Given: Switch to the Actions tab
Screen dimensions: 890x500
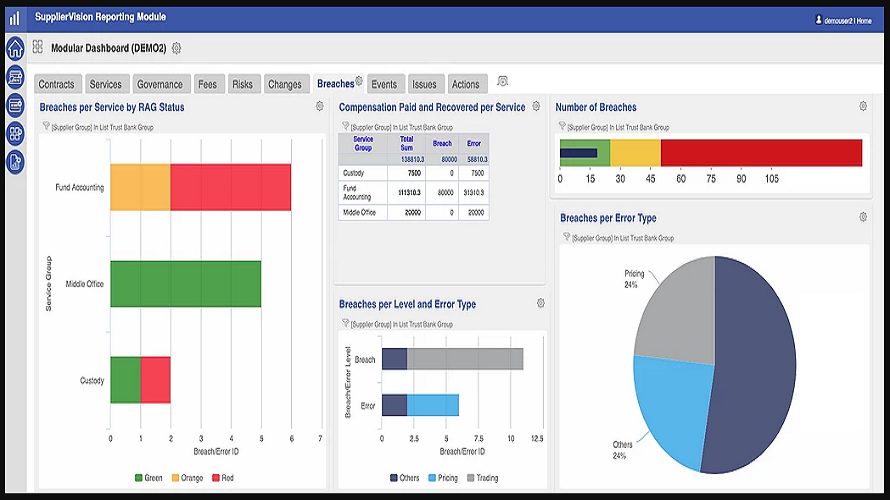Looking at the screenshot, I should coord(467,84).
